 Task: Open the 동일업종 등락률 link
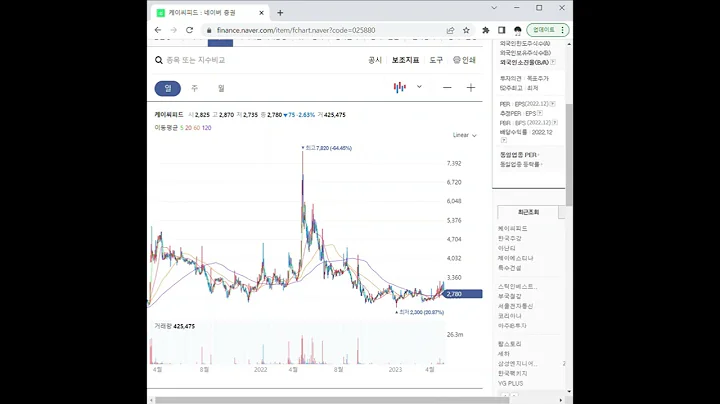[521, 164]
